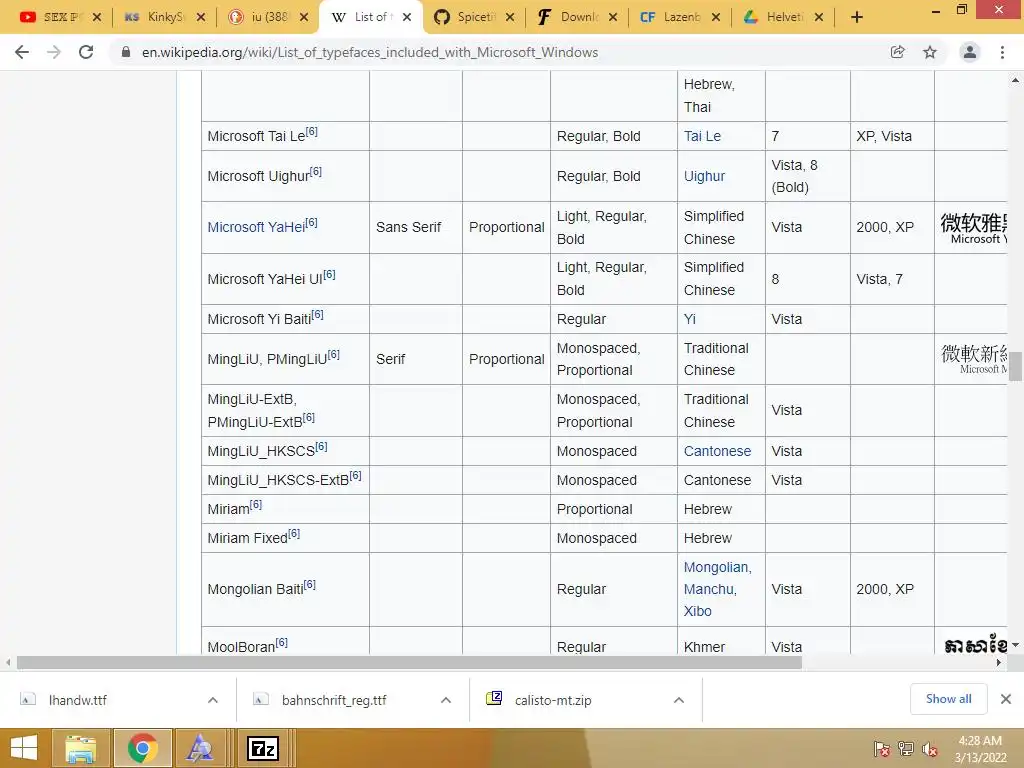Open Chrome three-dot menu

click(x=1002, y=52)
